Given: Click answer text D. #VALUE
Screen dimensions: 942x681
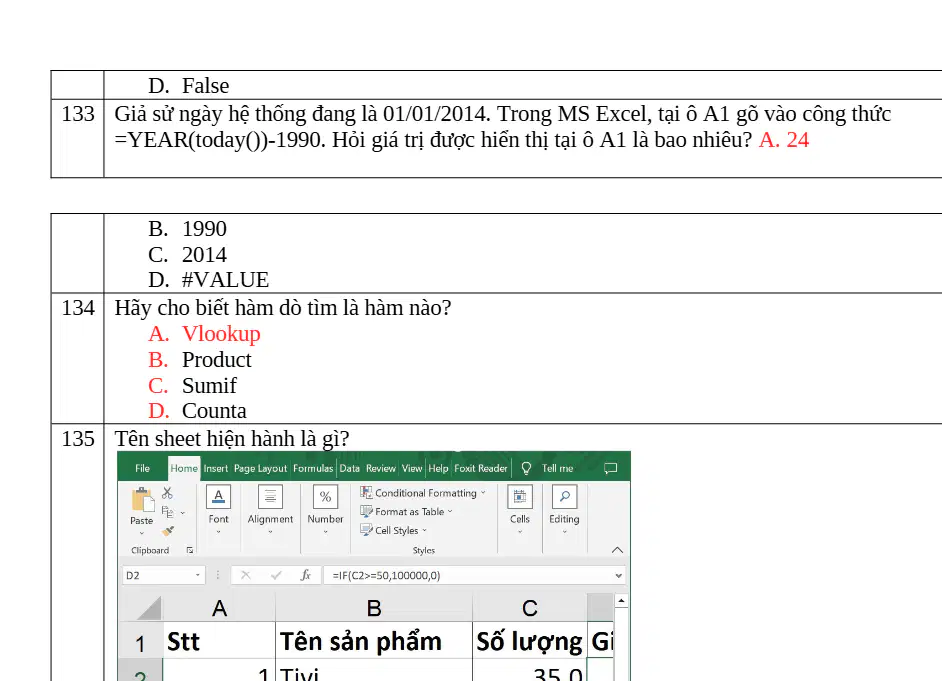Looking at the screenshot, I should point(208,280).
